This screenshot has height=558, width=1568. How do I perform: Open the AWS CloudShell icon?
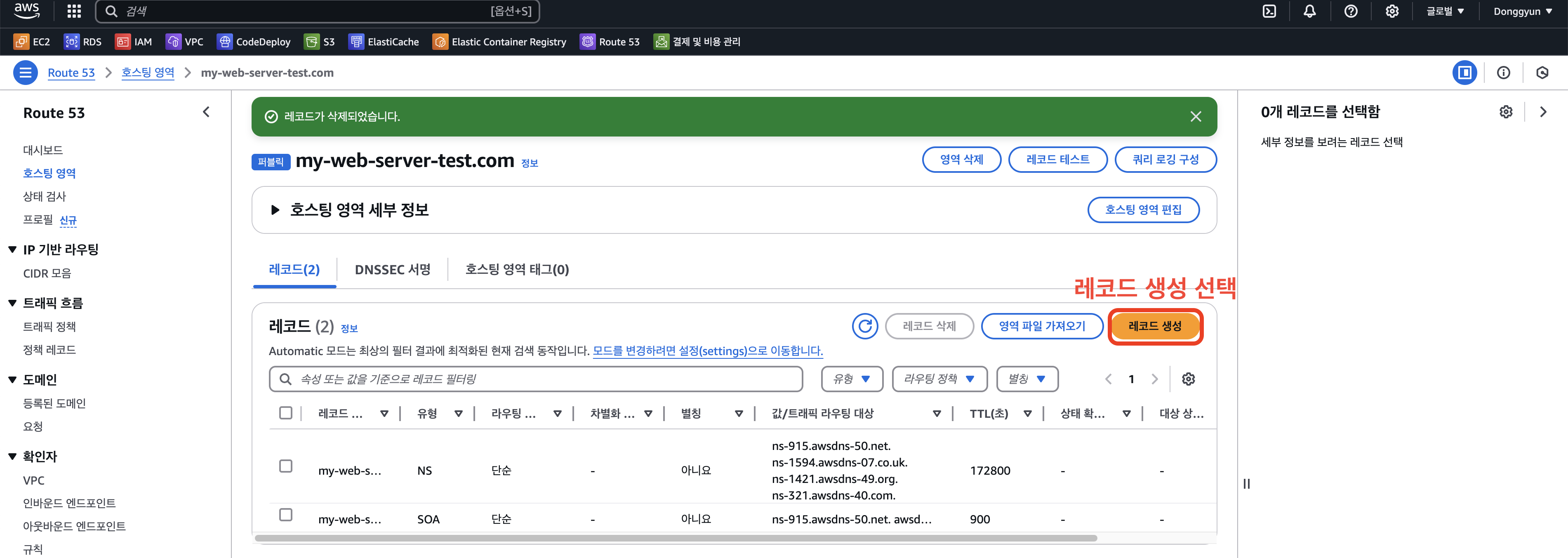pyautogui.click(x=1269, y=12)
